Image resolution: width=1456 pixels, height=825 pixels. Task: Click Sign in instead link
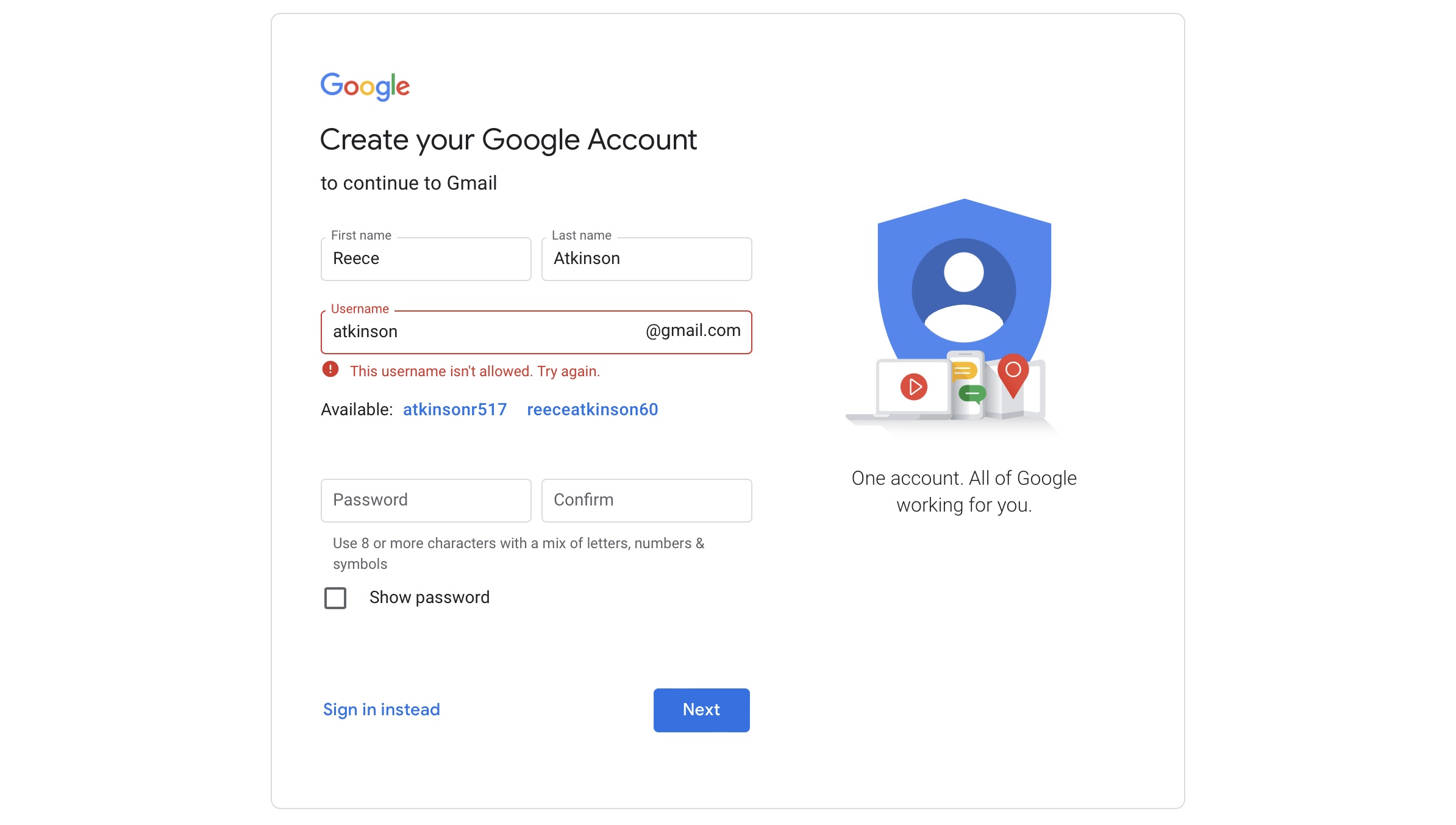point(380,709)
